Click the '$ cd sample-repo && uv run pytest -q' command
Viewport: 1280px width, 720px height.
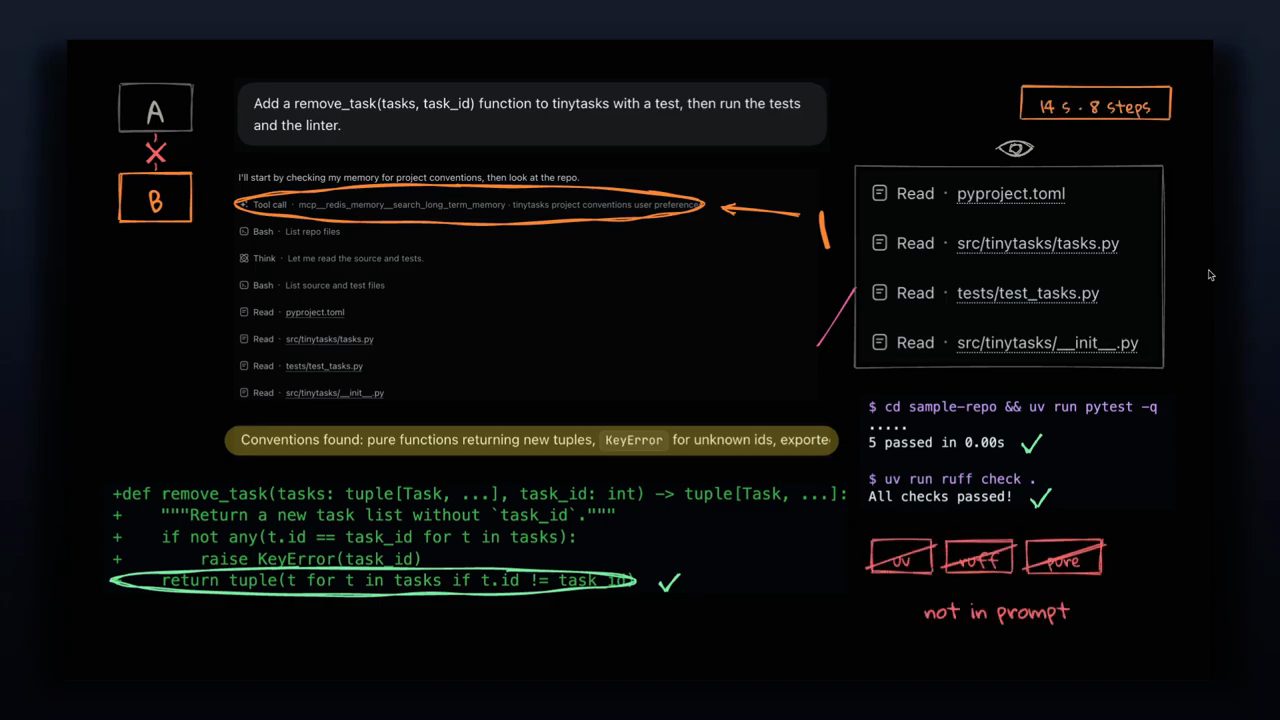tap(1013, 407)
